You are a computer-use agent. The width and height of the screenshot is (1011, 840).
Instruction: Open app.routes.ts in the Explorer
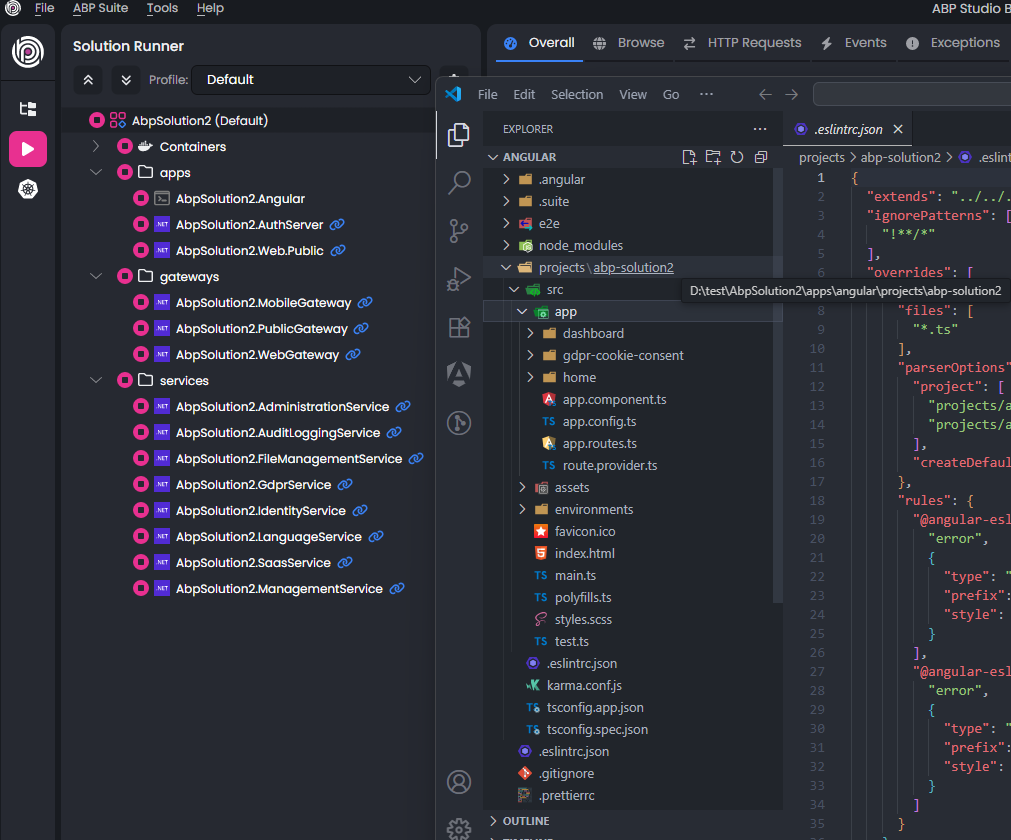[x=599, y=443]
